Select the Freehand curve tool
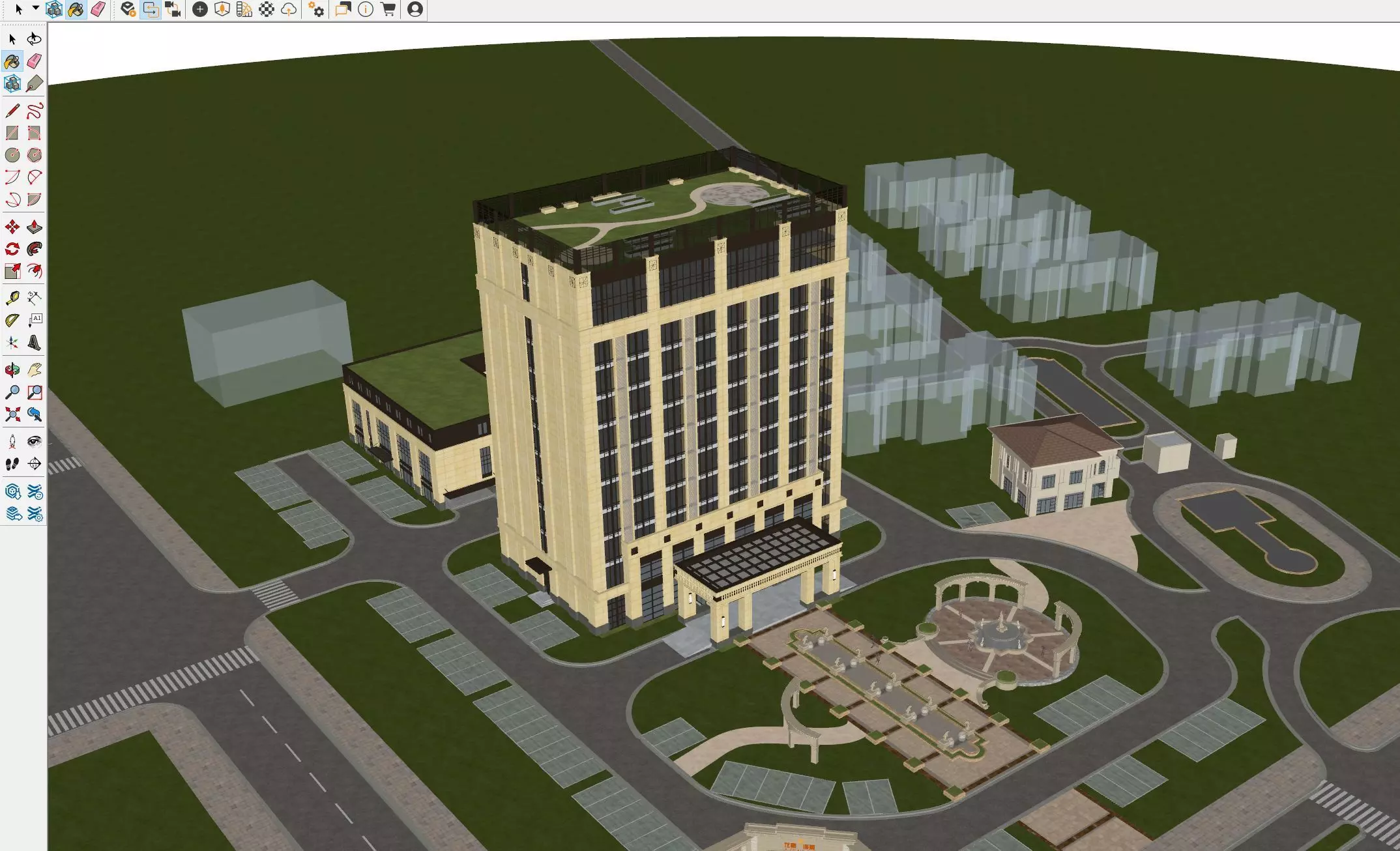 pyautogui.click(x=35, y=111)
